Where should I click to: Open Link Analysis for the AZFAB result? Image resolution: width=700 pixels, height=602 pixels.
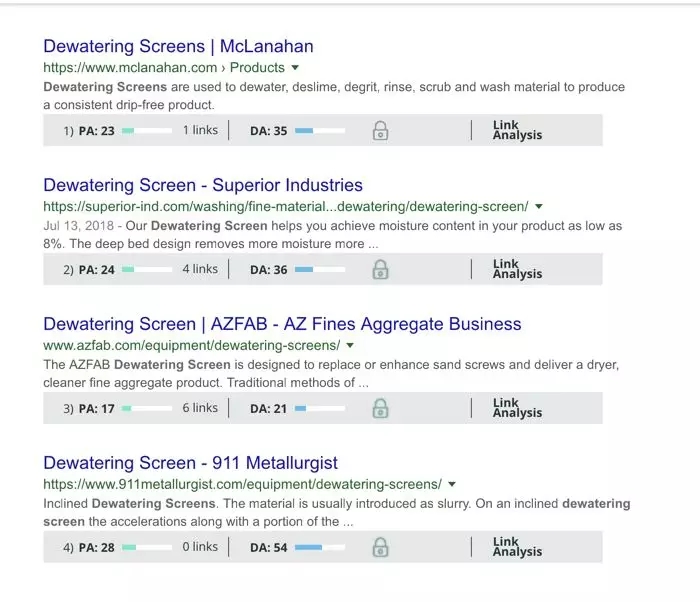click(x=517, y=409)
